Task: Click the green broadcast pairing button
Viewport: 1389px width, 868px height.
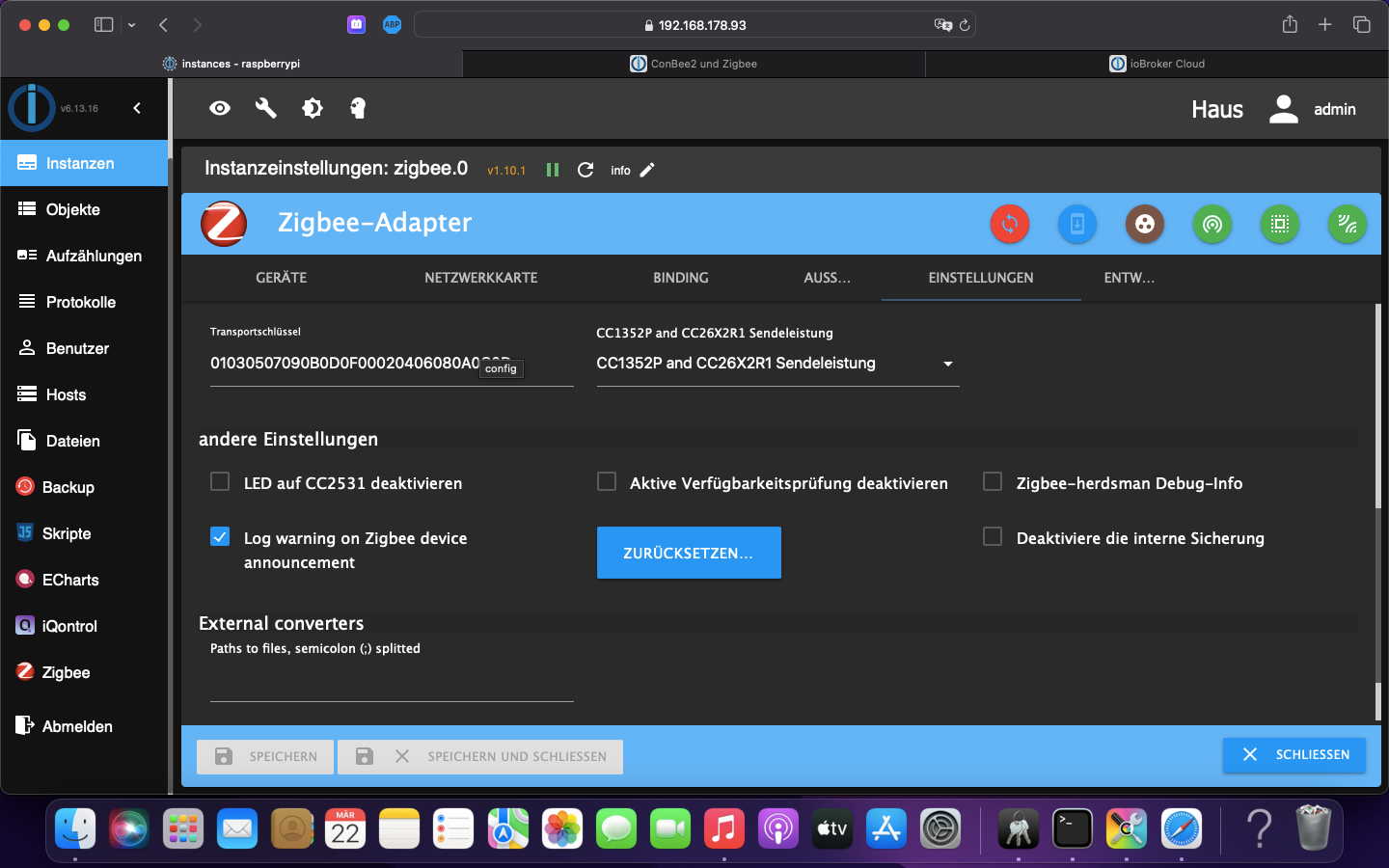Action: tap(1212, 224)
